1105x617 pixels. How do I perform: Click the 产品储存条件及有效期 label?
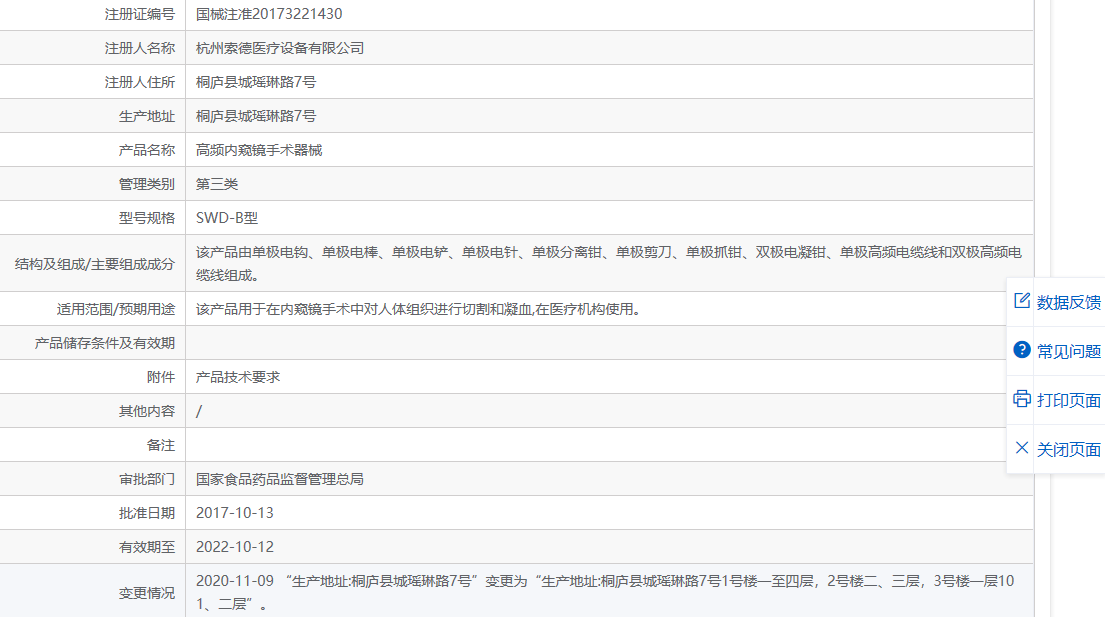(104, 343)
